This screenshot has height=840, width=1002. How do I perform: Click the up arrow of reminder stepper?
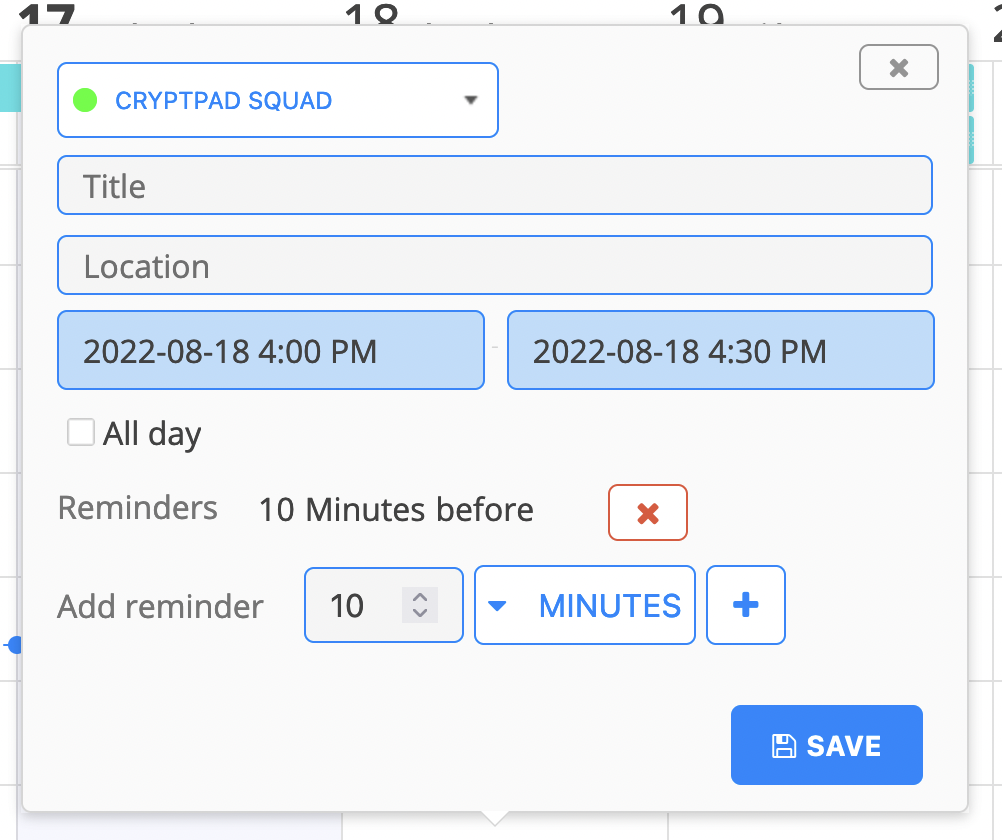(419, 596)
